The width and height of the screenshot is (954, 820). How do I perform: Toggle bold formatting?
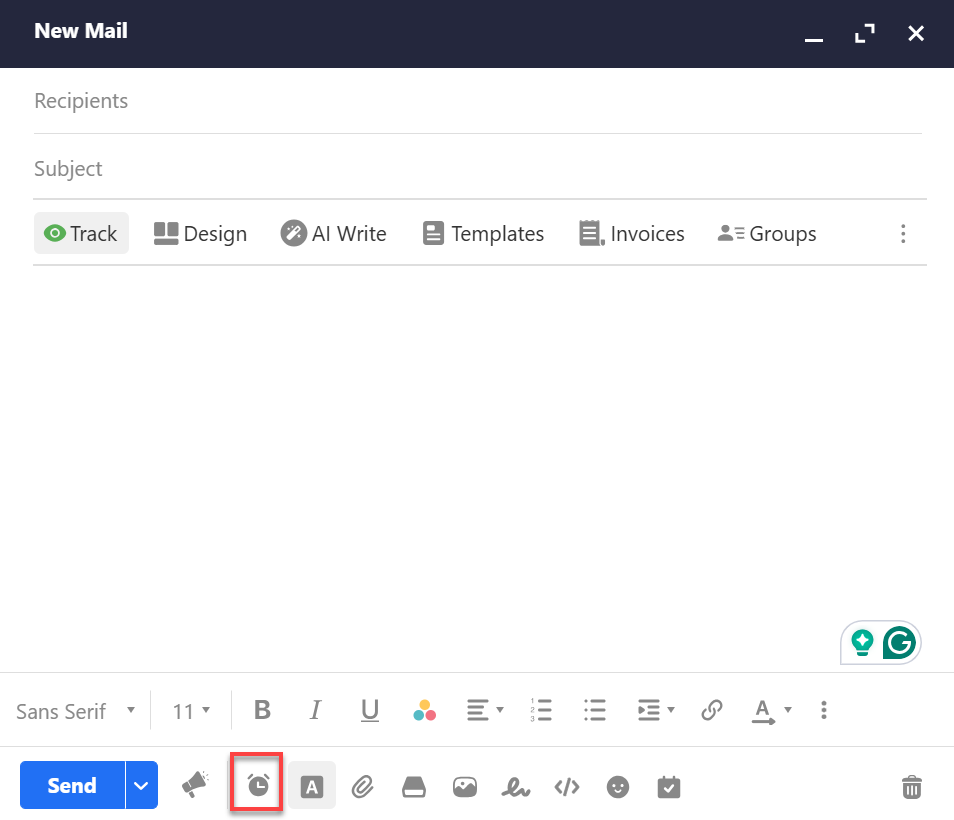(262, 710)
